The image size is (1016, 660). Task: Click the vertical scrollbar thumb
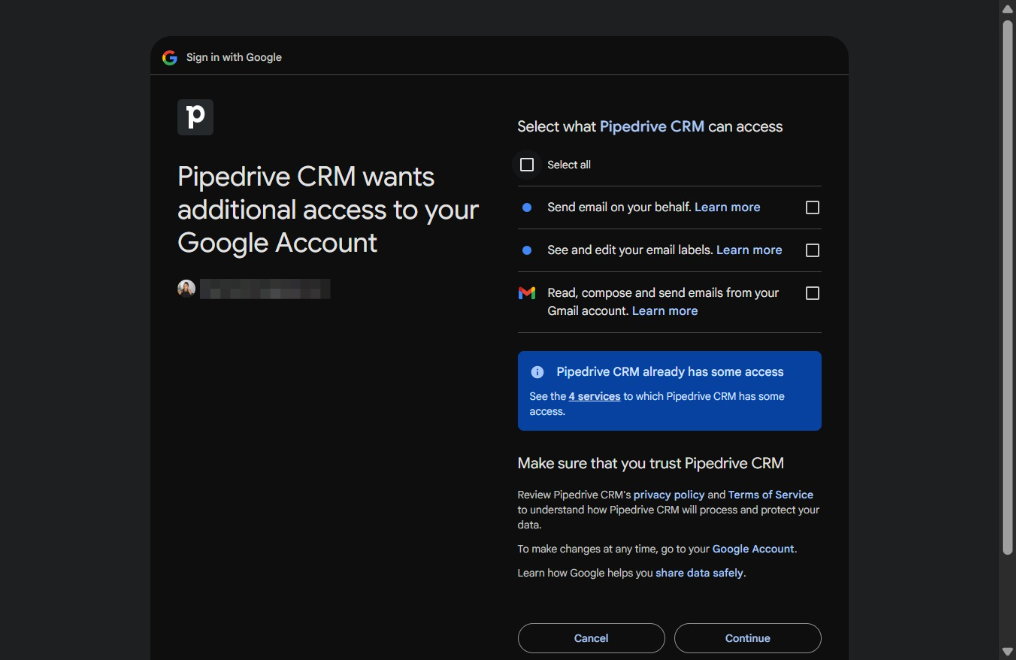(1008, 287)
